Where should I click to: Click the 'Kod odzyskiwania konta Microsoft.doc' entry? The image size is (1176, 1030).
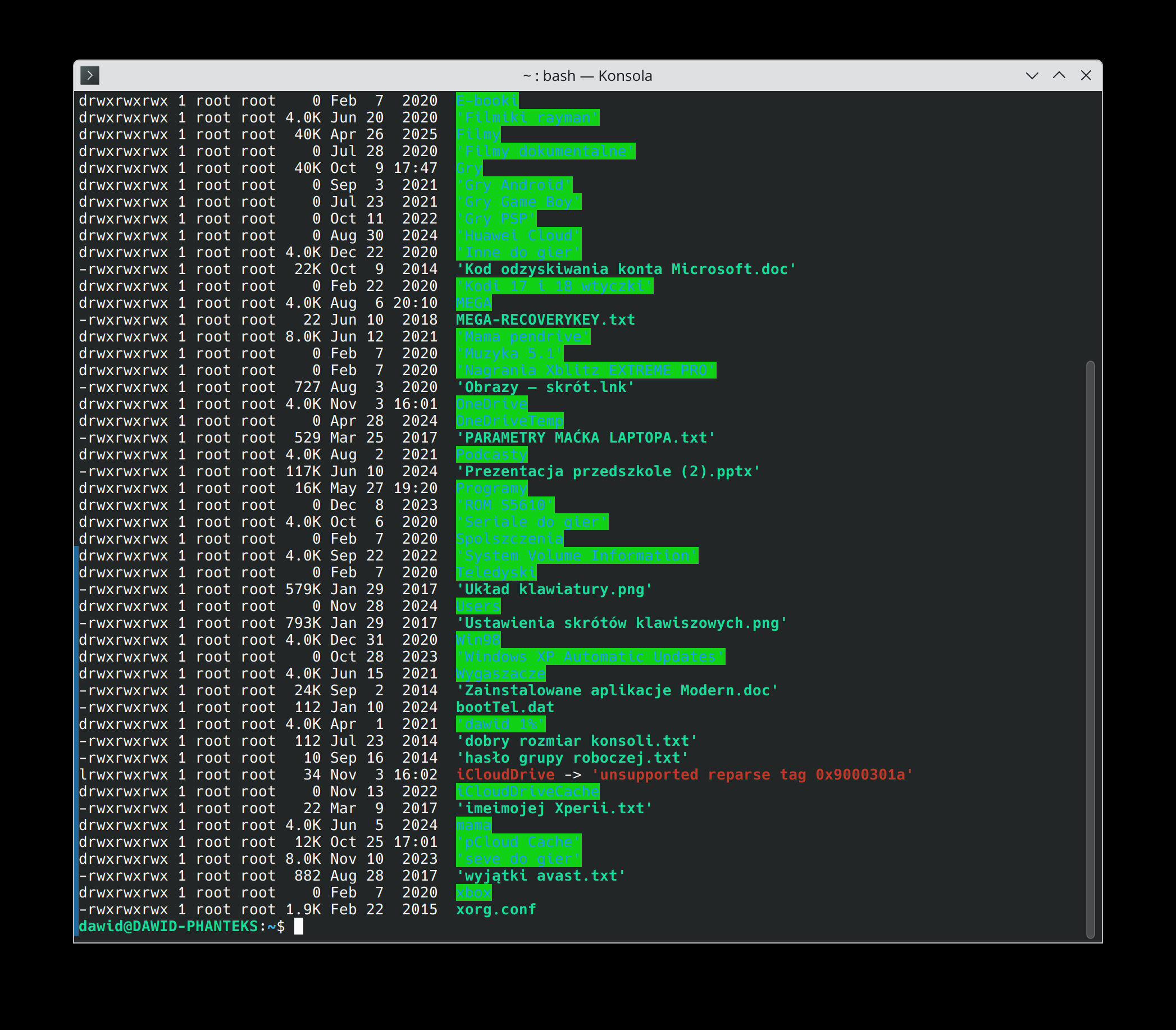[x=626, y=270]
